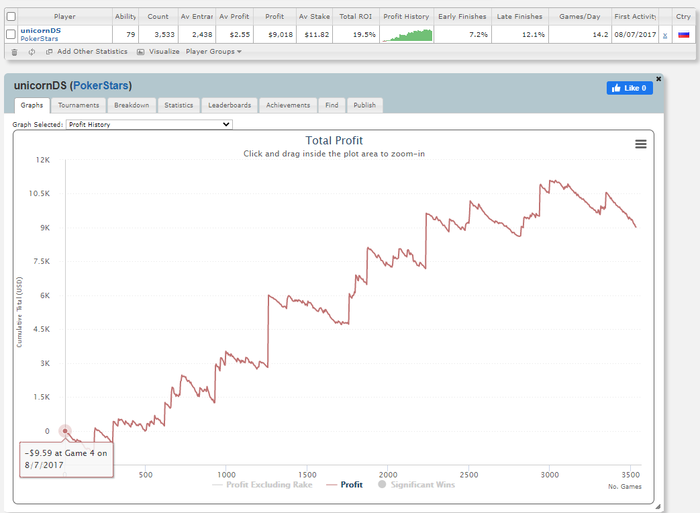Screen dimensions: 700x513
Task: Click the 19.5% total ROI value
Action: pos(364,34)
